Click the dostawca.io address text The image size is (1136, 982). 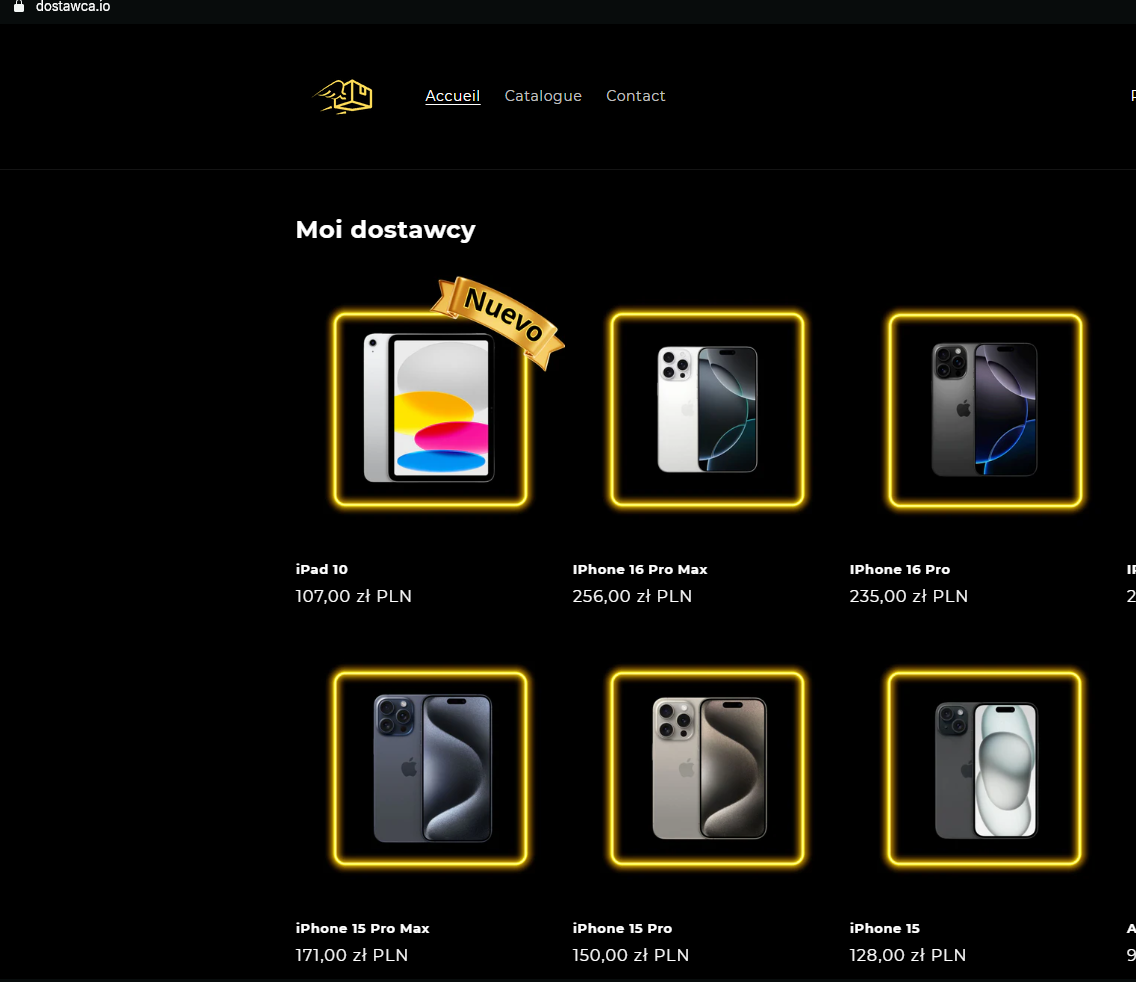pos(73,7)
